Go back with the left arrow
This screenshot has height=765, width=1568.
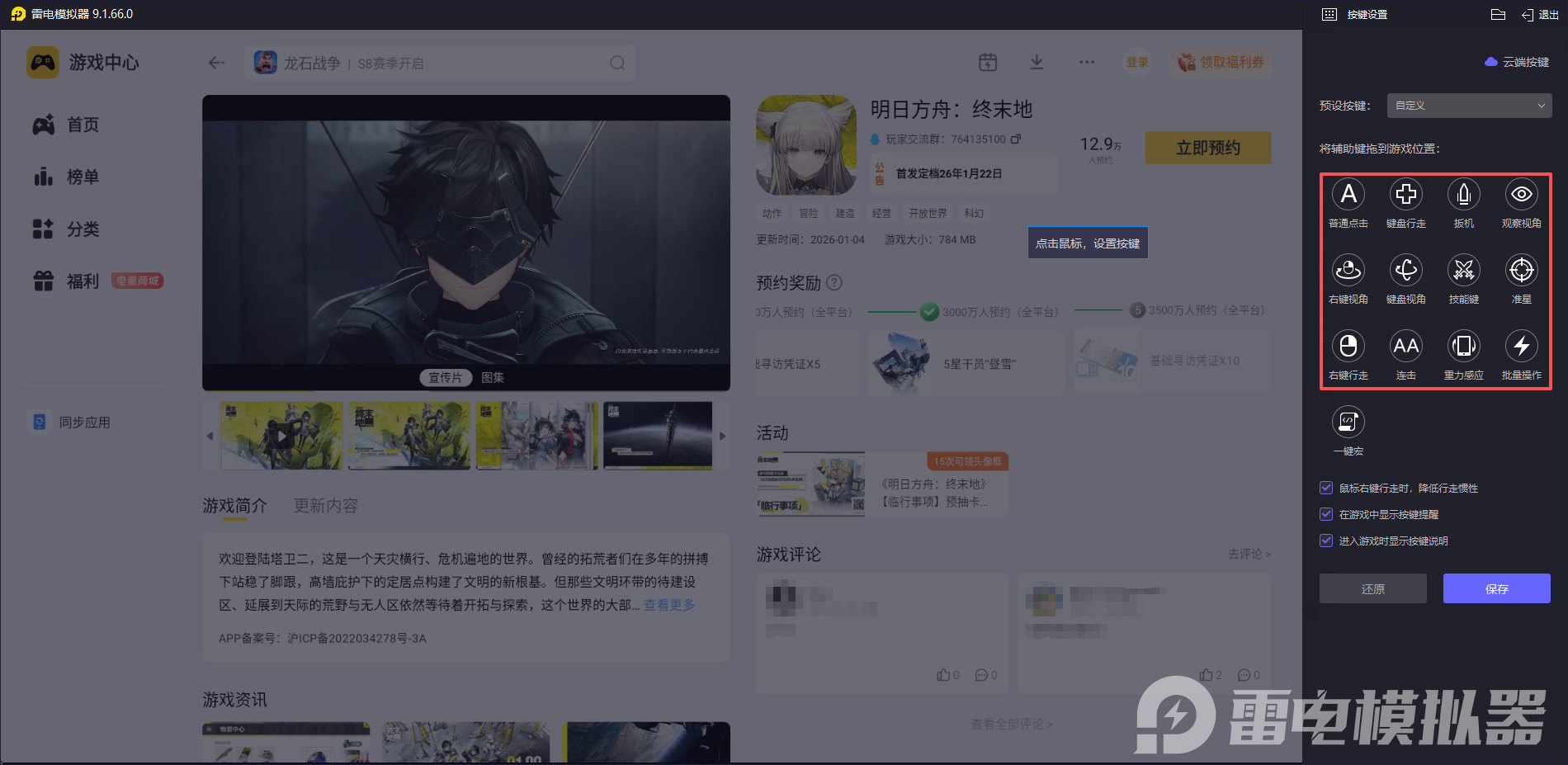click(x=217, y=63)
